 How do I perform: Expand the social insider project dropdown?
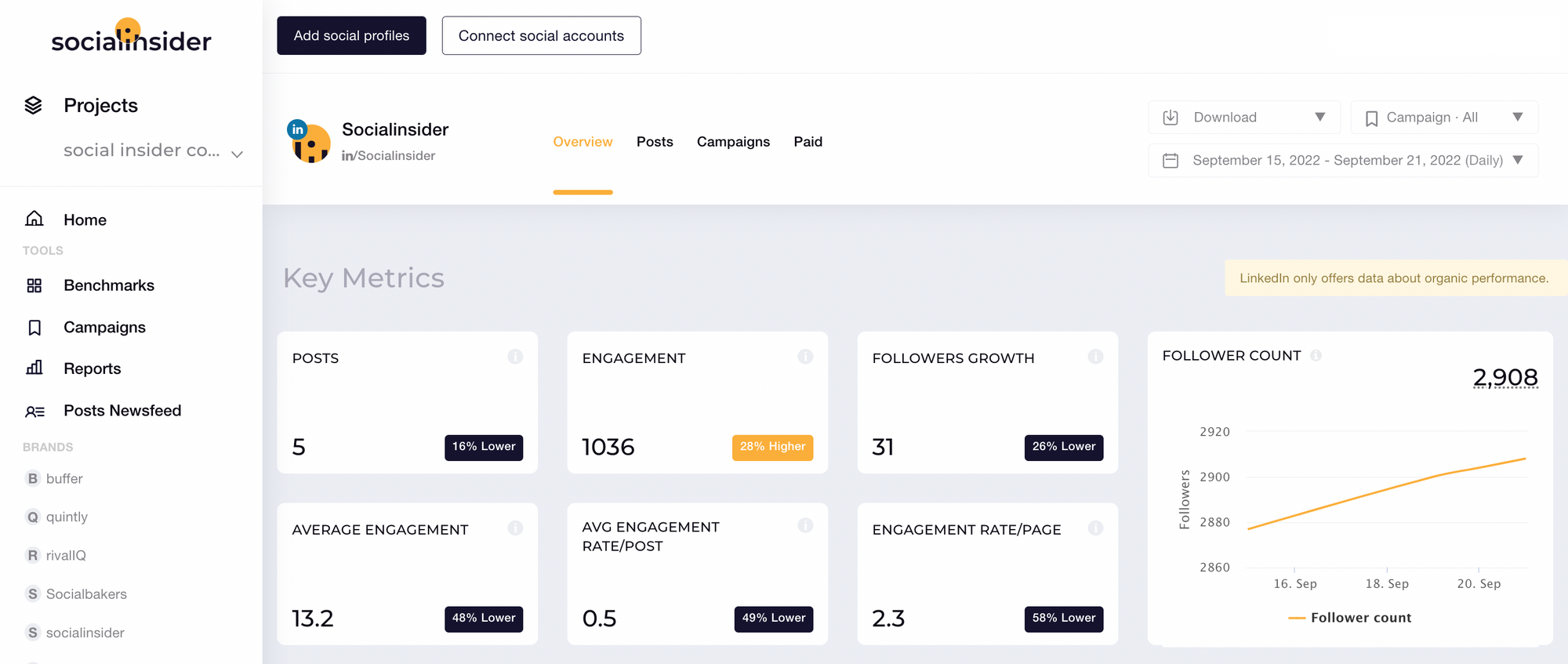tap(237, 154)
